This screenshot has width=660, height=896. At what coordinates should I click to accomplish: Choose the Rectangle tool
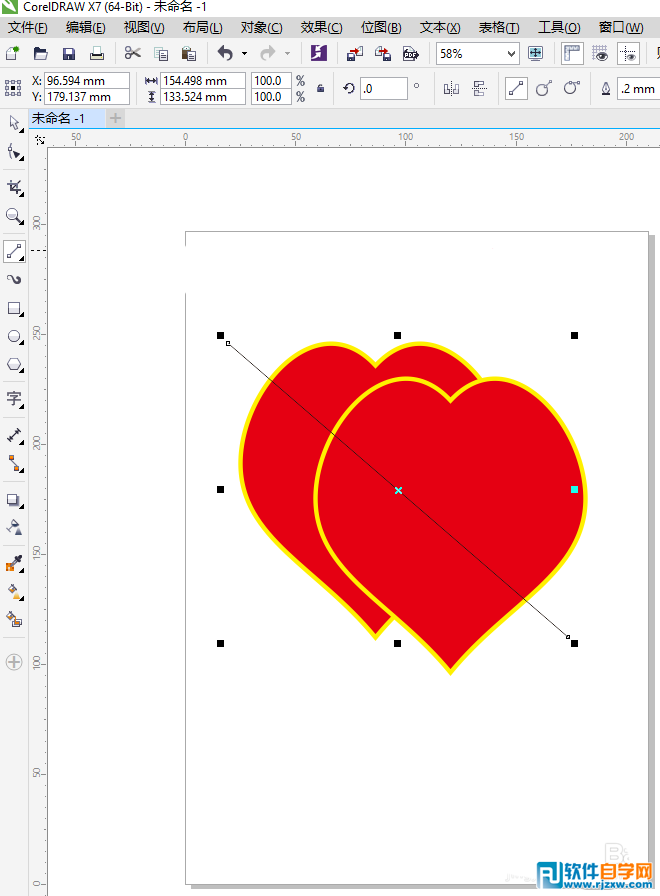(x=14, y=308)
